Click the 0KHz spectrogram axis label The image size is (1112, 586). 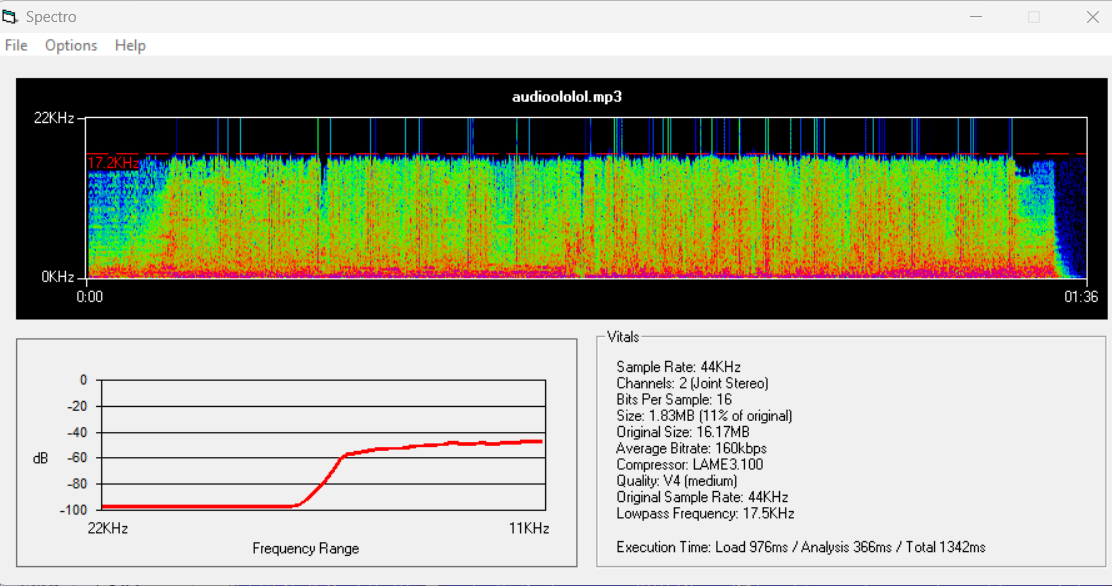(x=57, y=277)
